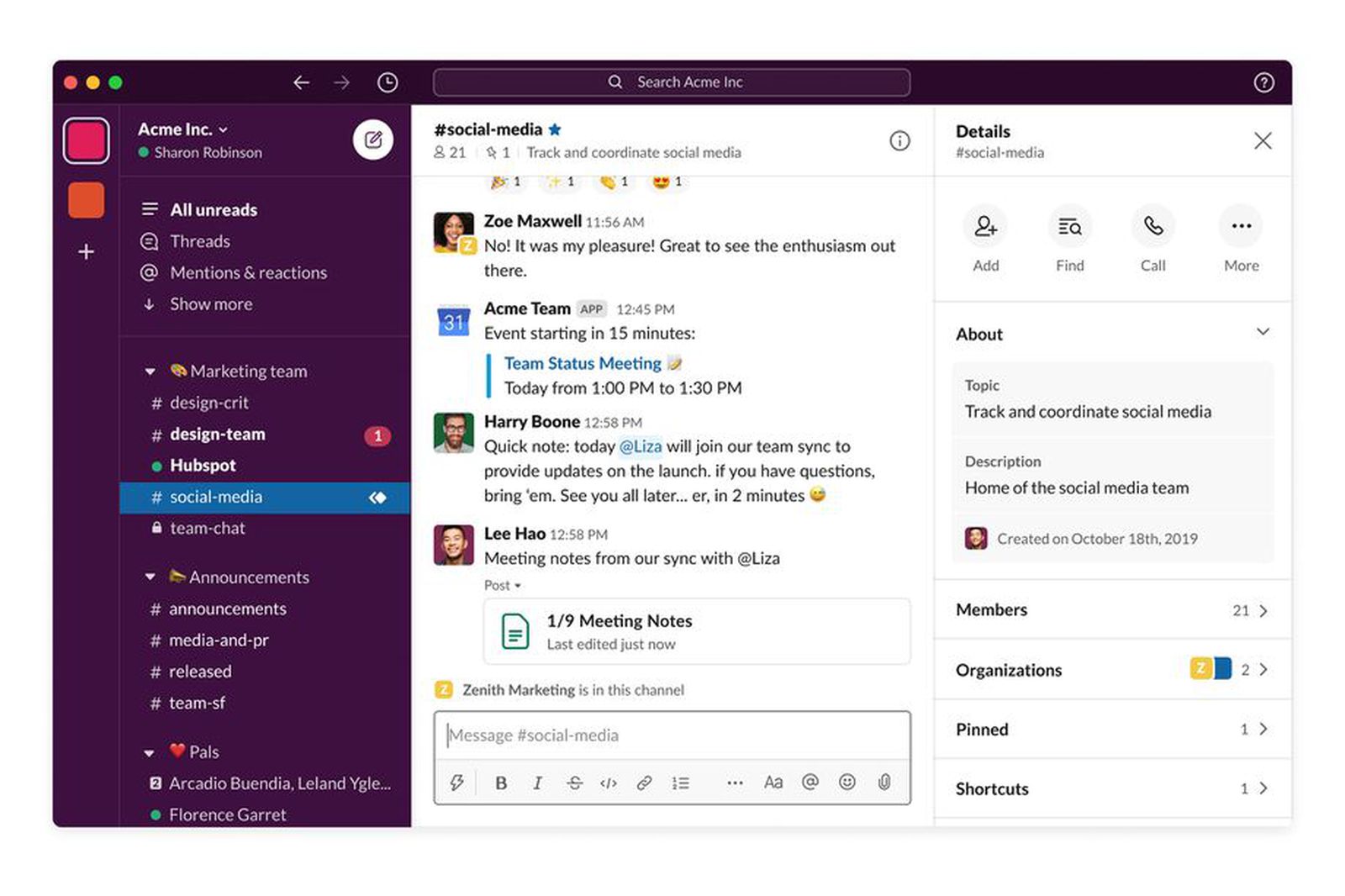
Task: Switch to the Threads view
Action: tap(199, 241)
